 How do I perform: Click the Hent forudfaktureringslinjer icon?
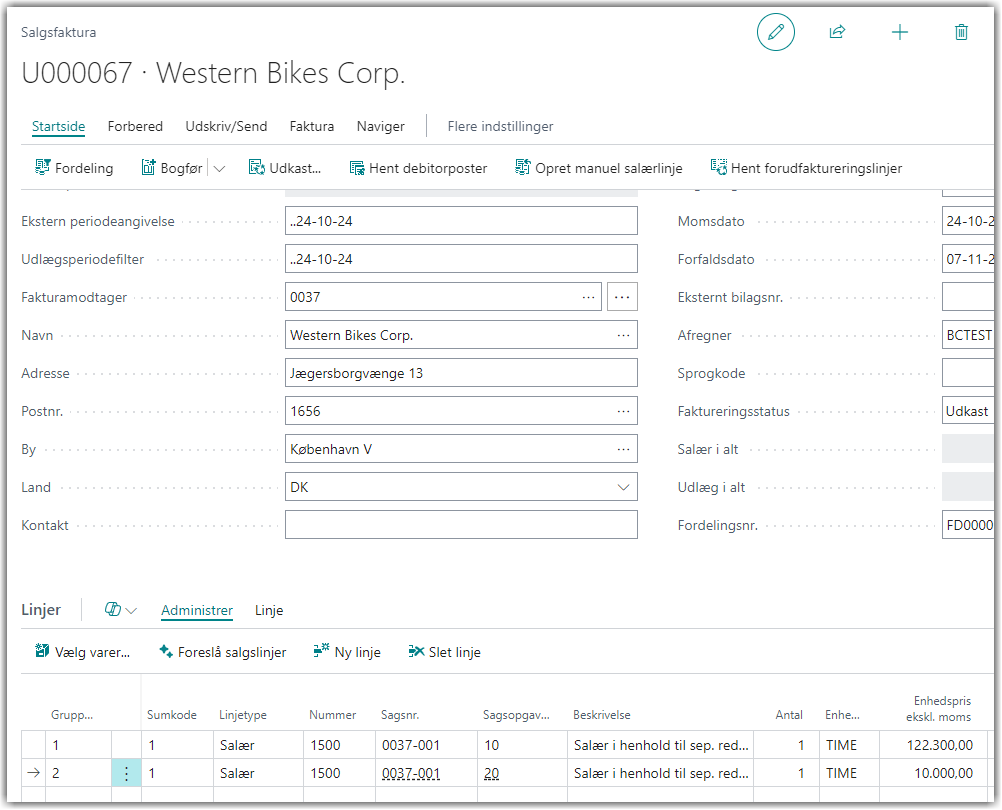(x=718, y=167)
